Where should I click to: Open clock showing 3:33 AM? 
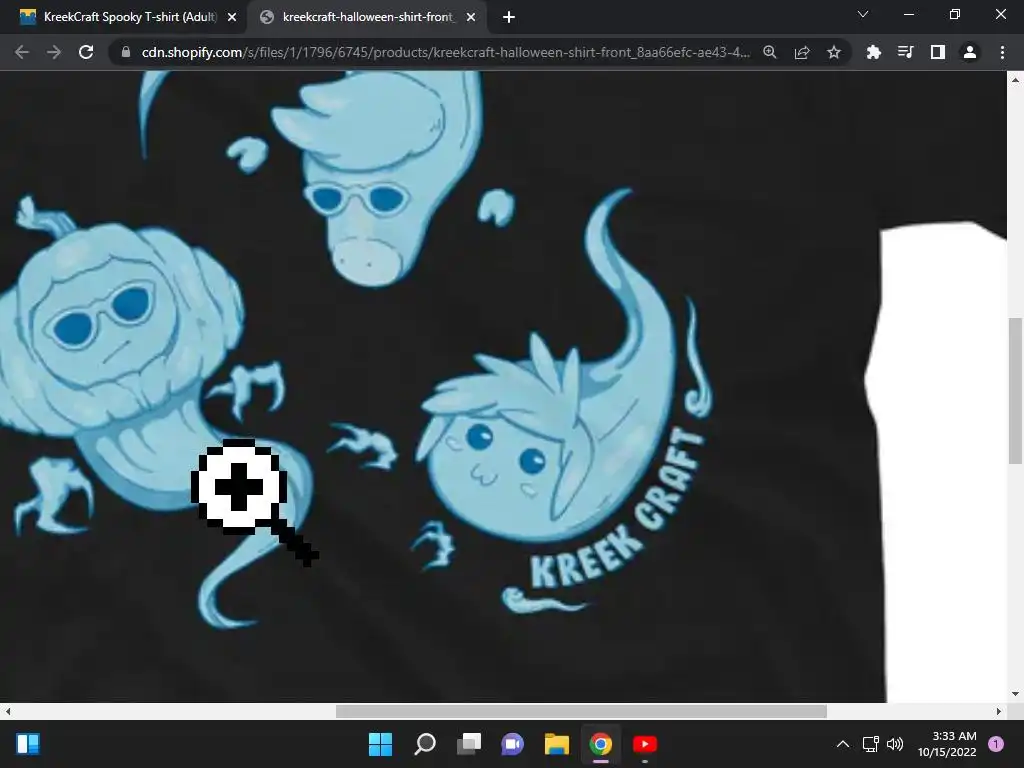point(947,744)
